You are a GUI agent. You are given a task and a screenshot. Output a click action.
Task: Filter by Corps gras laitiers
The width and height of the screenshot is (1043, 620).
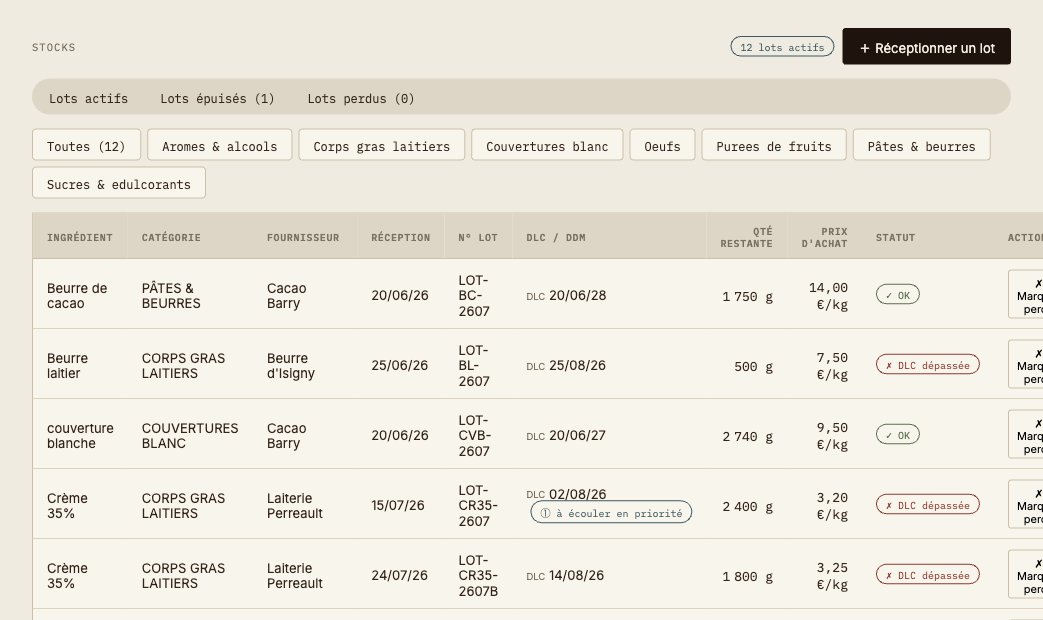382,145
